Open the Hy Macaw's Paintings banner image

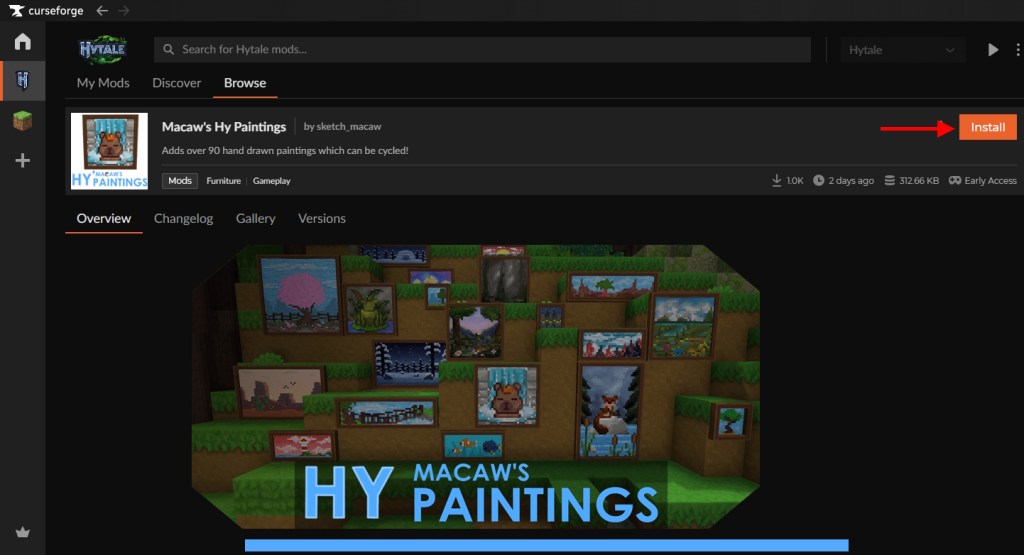click(475, 387)
